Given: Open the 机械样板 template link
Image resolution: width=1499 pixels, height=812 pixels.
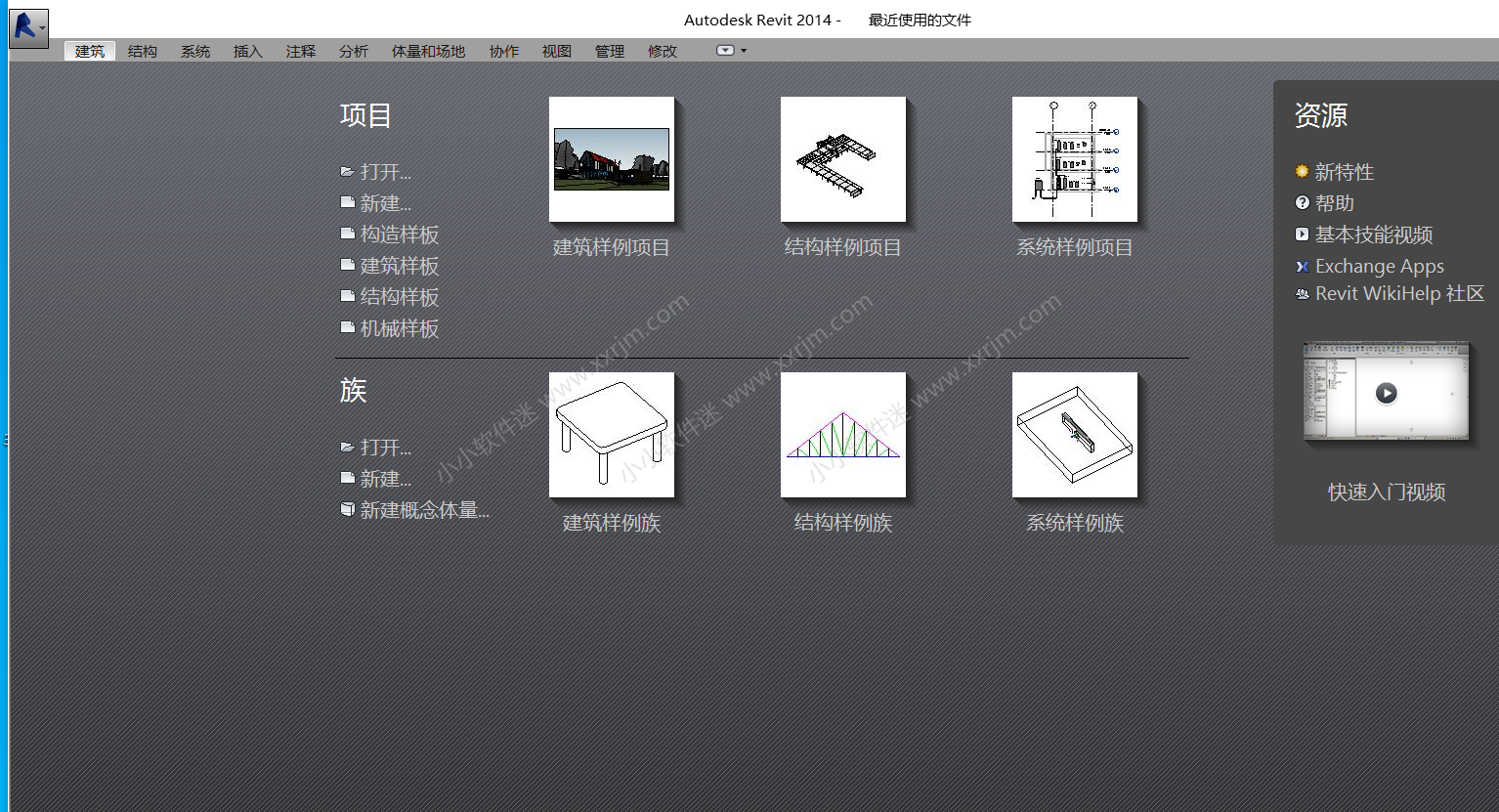Looking at the screenshot, I should (400, 328).
